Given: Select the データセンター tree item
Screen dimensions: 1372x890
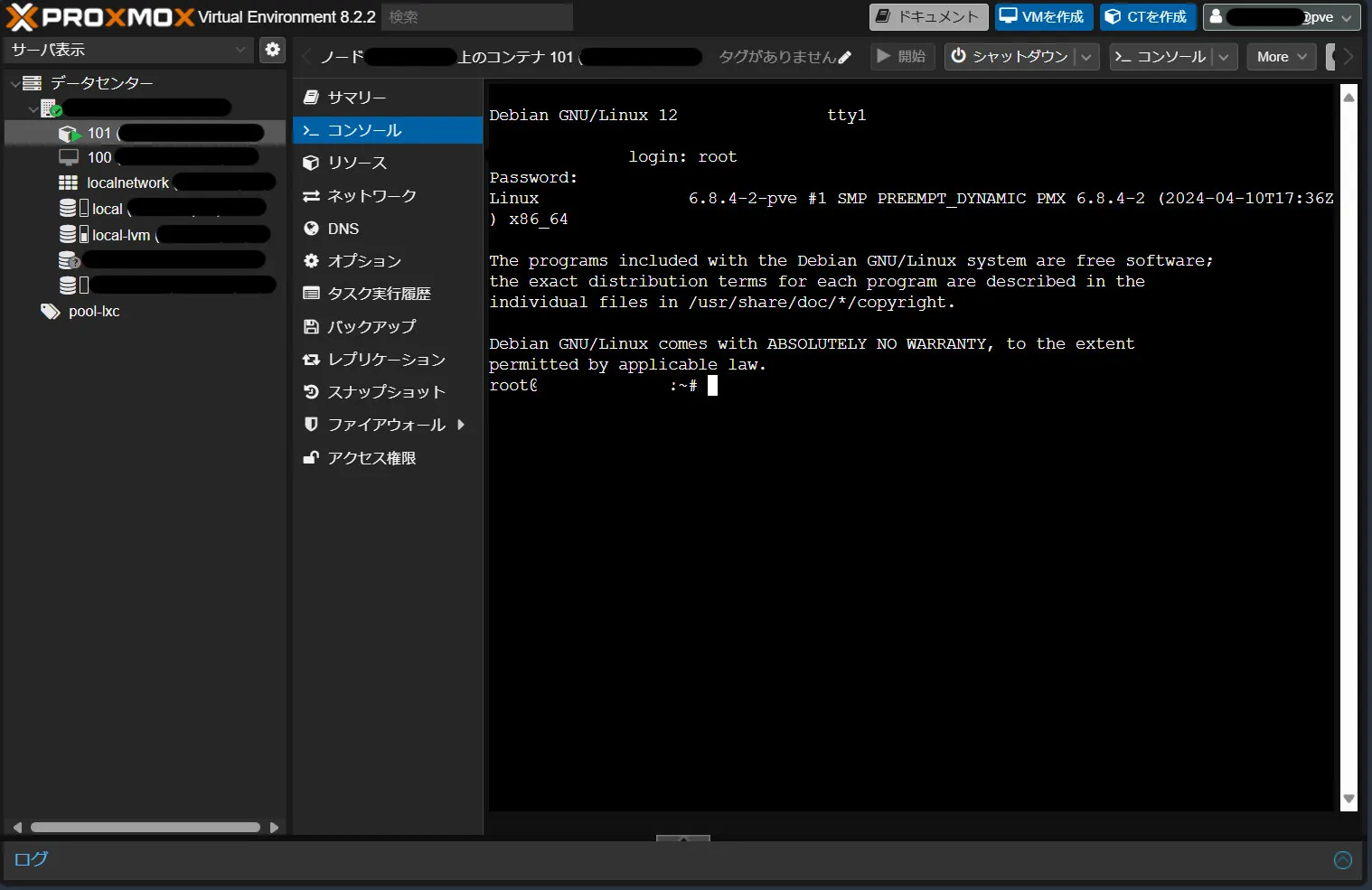Looking at the screenshot, I should (x=101, y=83).
